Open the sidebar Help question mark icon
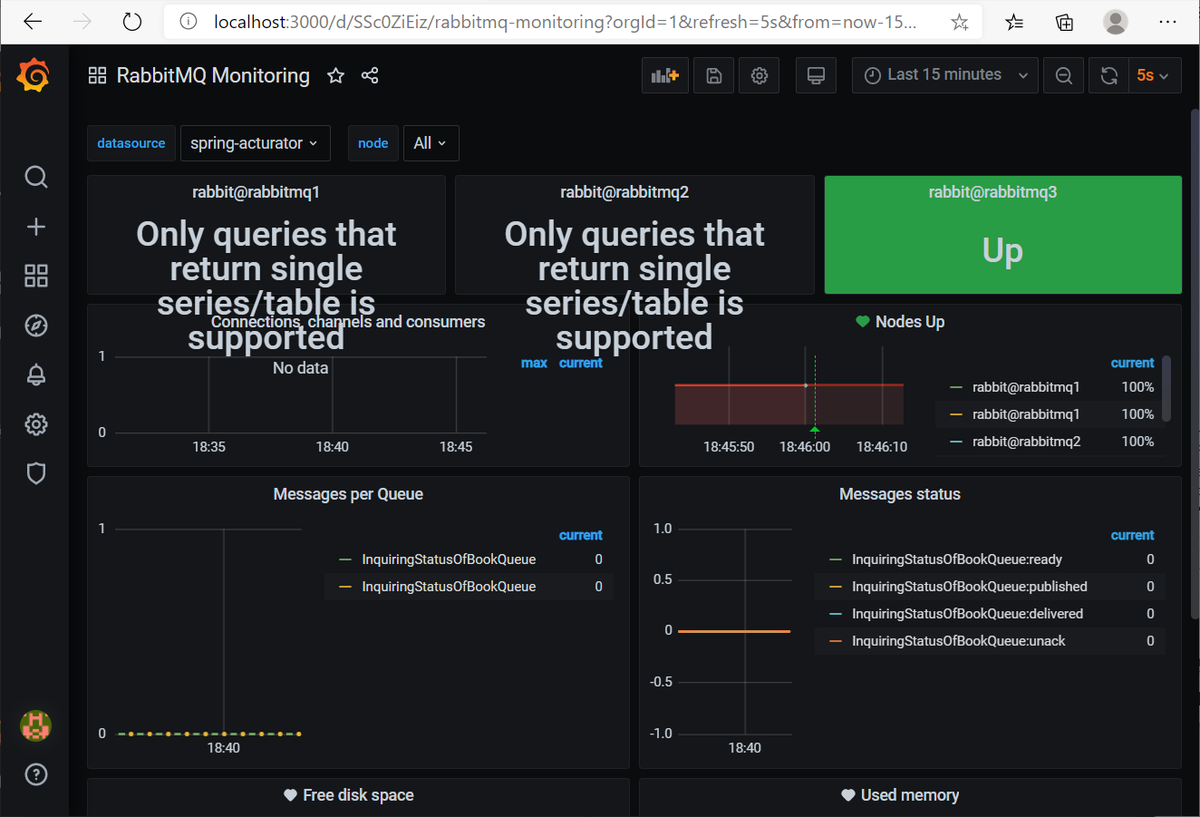The image size is (1200, 817). 36,774
